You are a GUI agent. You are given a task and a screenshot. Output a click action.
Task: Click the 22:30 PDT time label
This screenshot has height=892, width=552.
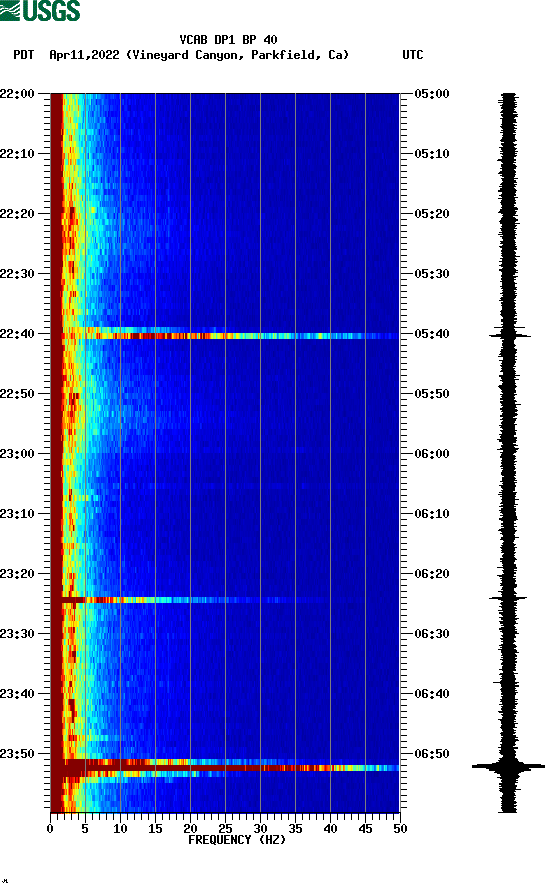[x=17, y=274]
